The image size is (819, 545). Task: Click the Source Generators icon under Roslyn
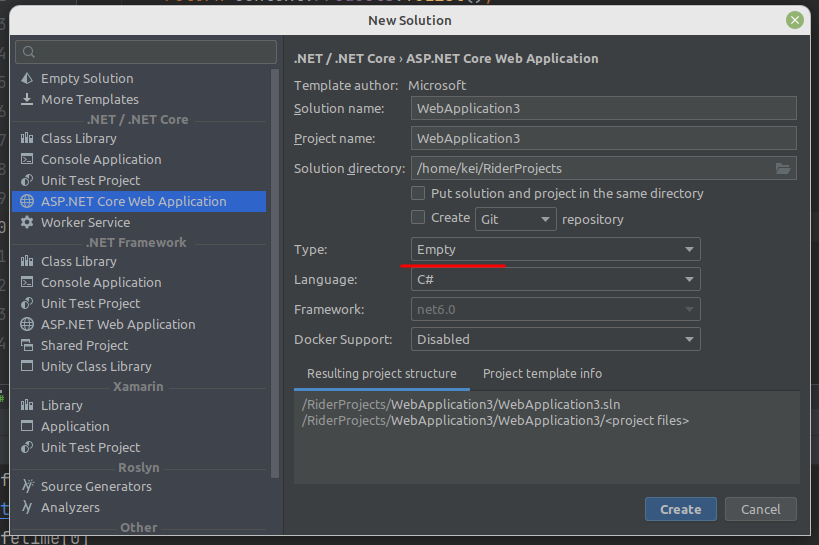tap(27, 486)
